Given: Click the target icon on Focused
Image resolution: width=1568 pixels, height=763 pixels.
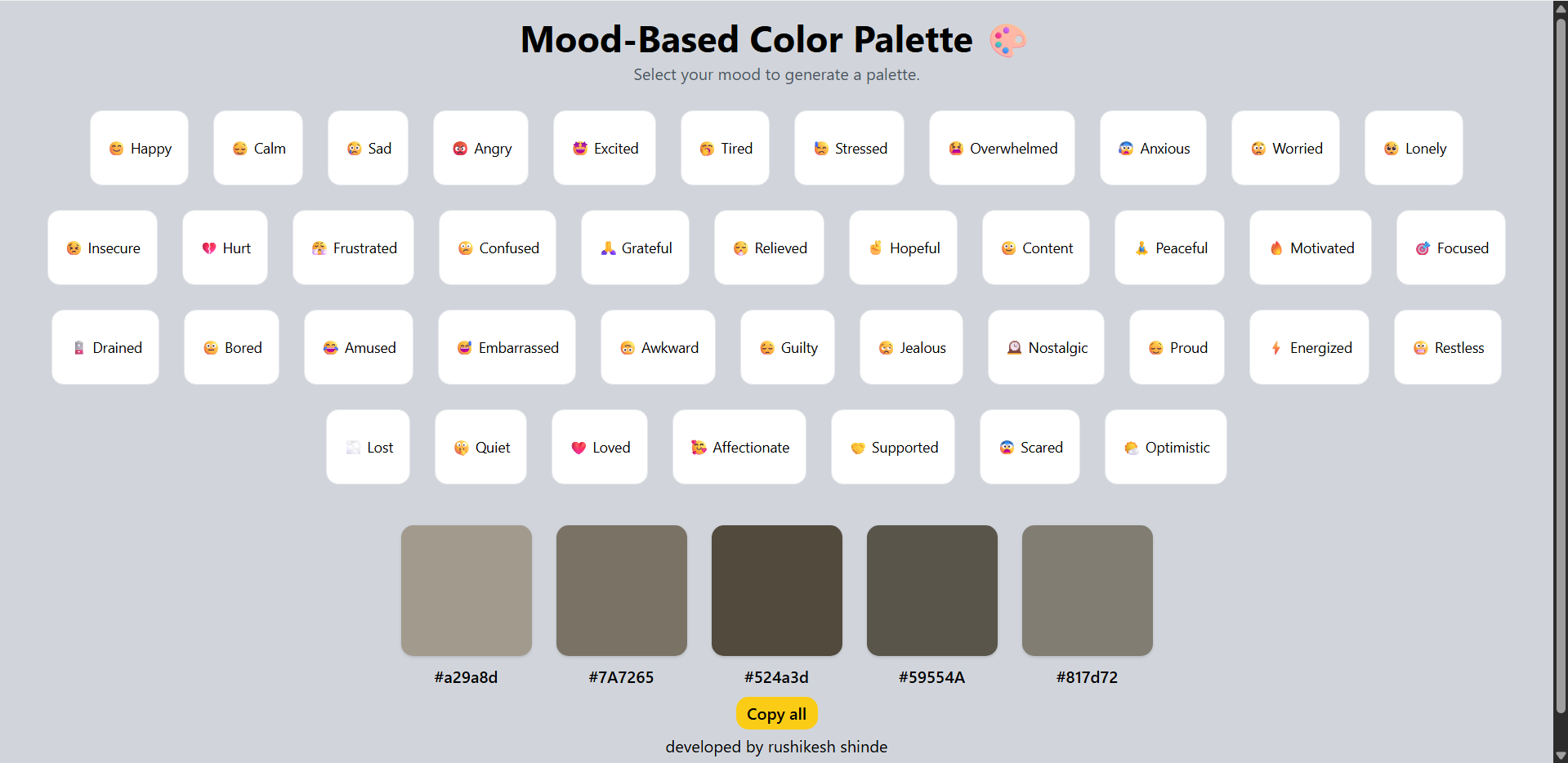Looking at the screenshot, I should (1423, 248).
